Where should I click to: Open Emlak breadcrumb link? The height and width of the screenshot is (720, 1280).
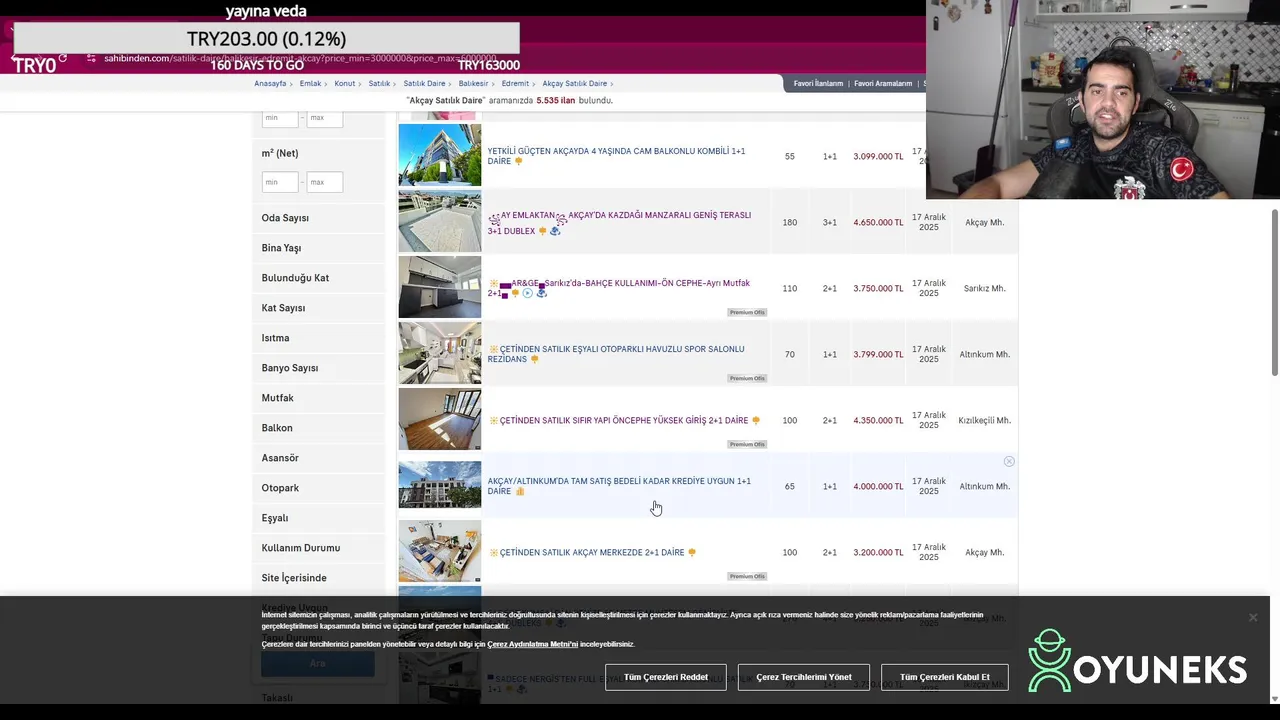(x=310, y=84)
